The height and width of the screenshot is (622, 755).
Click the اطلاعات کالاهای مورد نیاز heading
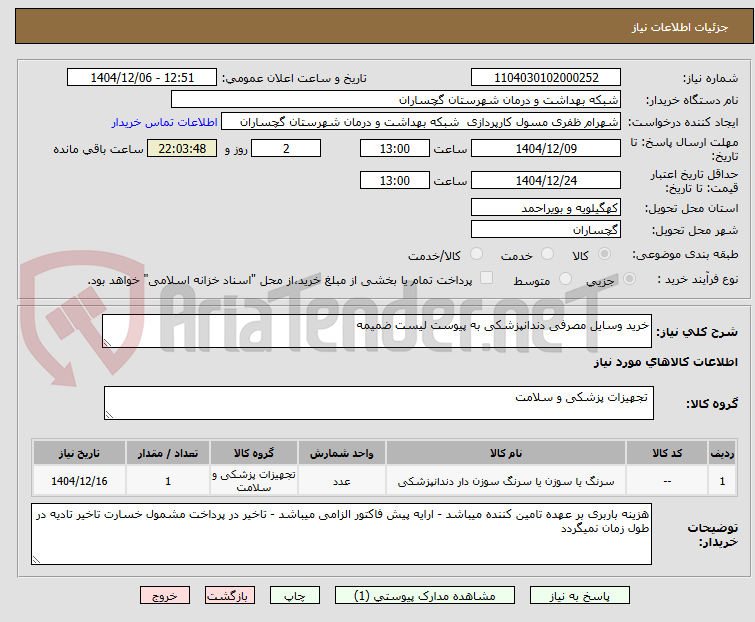click(665, 362)
